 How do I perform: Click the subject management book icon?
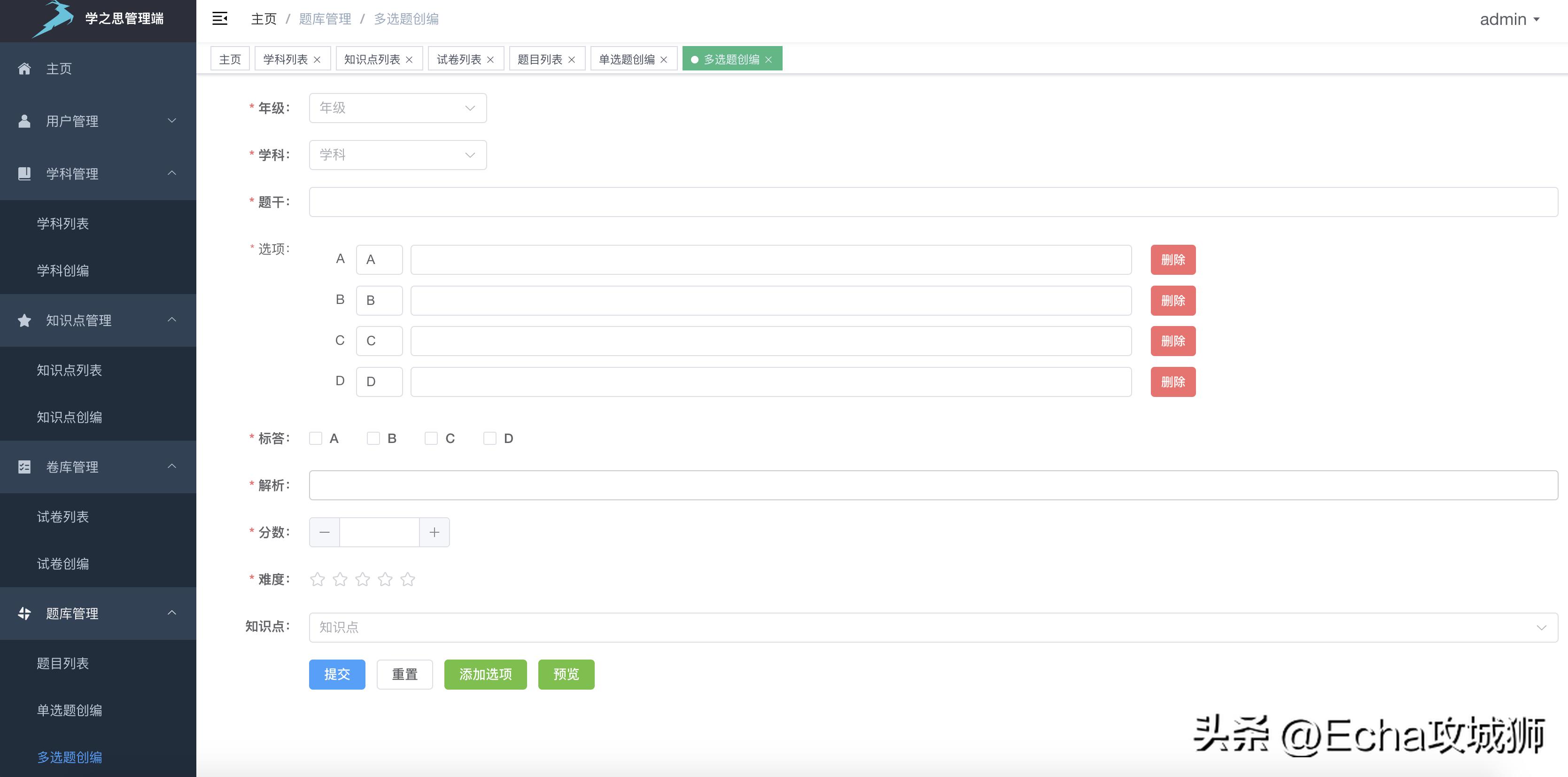[x=24, y=173]
